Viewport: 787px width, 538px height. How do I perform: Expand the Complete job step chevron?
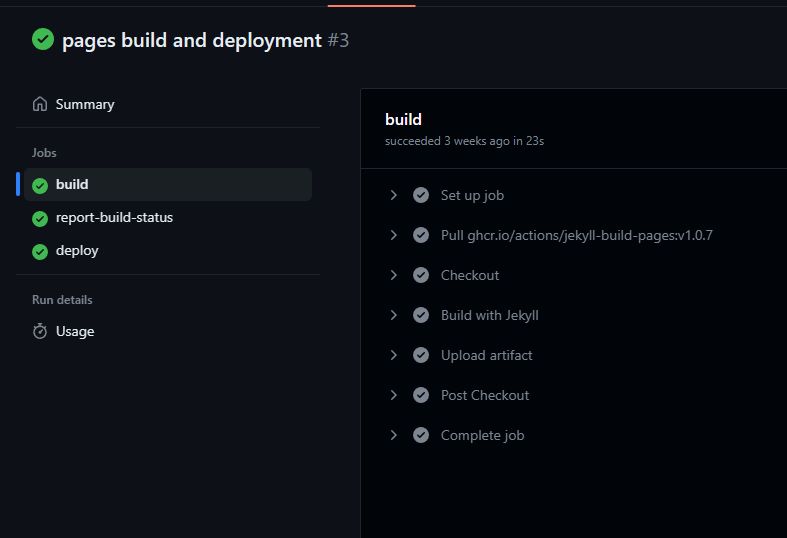[x=394, y=435]
